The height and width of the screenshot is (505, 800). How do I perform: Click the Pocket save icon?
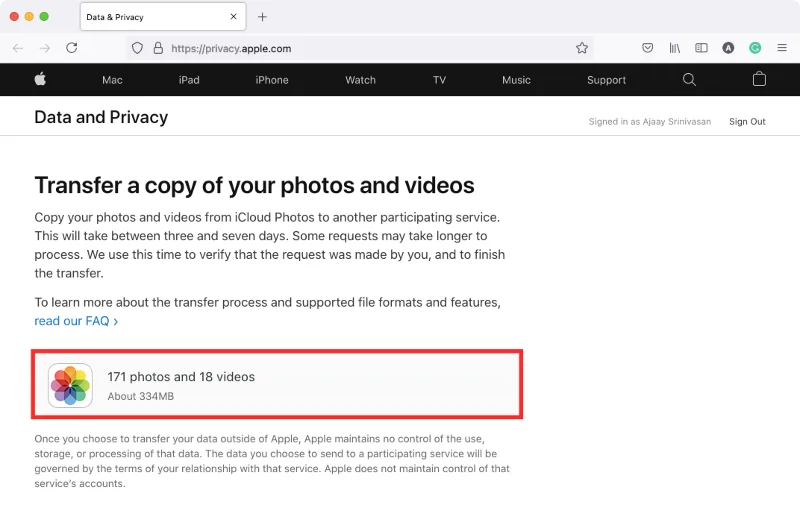(x=647, y=48)
